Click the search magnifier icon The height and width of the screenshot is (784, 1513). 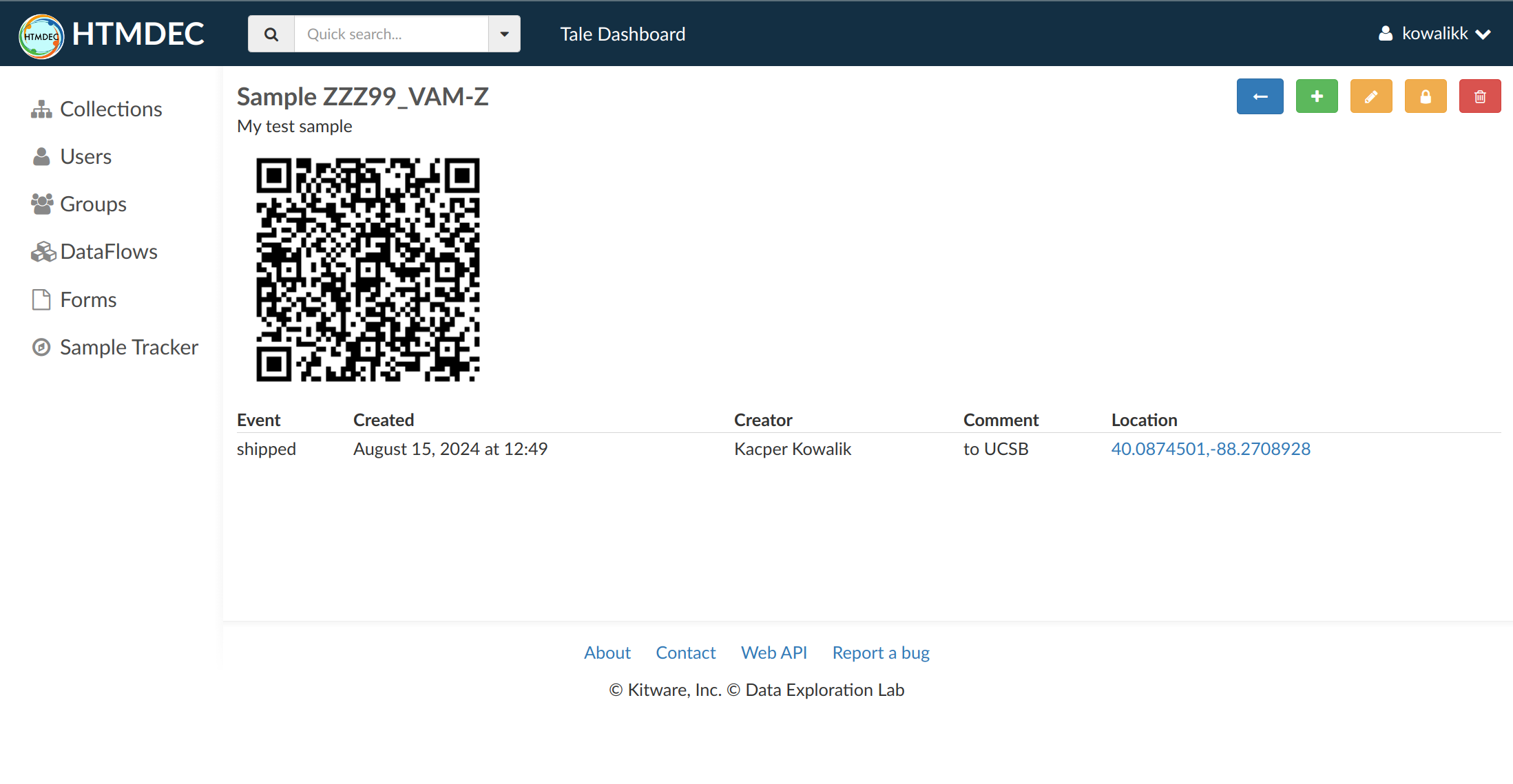pyautogui.click(x=271, y=33)
